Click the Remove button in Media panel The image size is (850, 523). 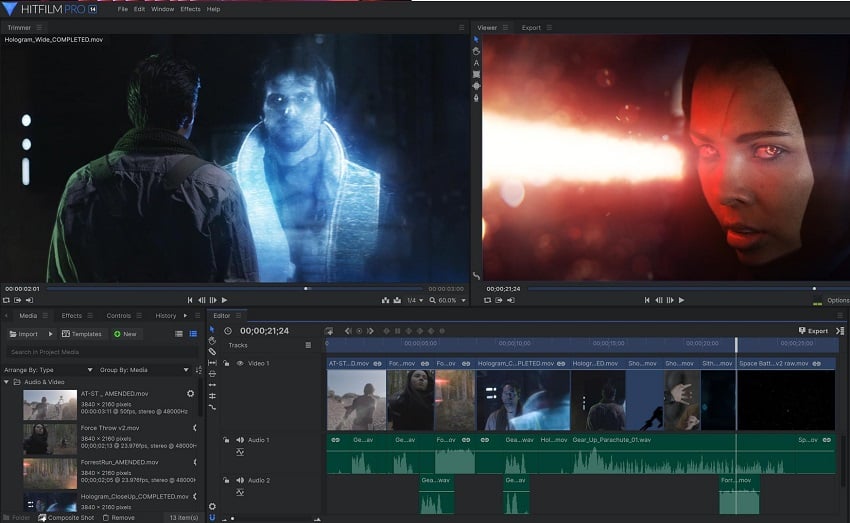click(x=119, y=518)
